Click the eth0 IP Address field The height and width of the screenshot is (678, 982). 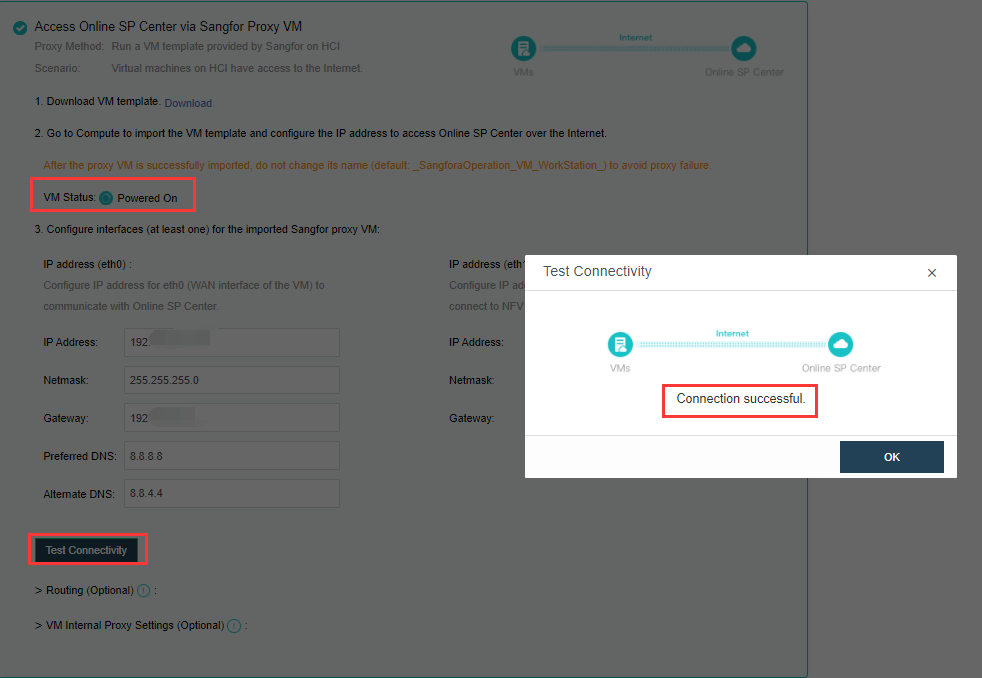(232, 342)
